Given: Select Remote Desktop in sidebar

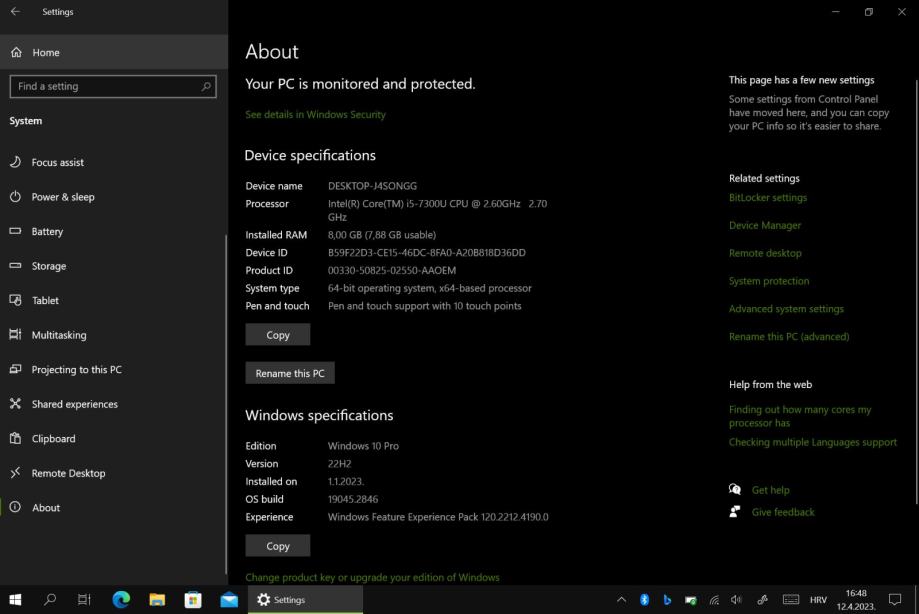Looking at the screenshot, I should (x=68, y=473).
